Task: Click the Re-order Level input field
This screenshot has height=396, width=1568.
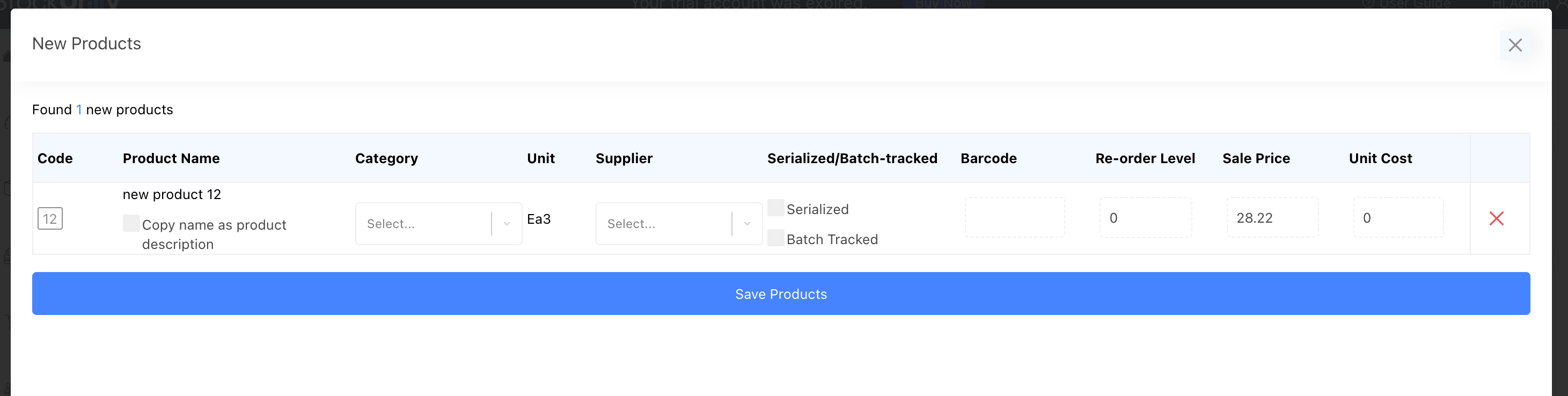Action: tap(1145, 218)
